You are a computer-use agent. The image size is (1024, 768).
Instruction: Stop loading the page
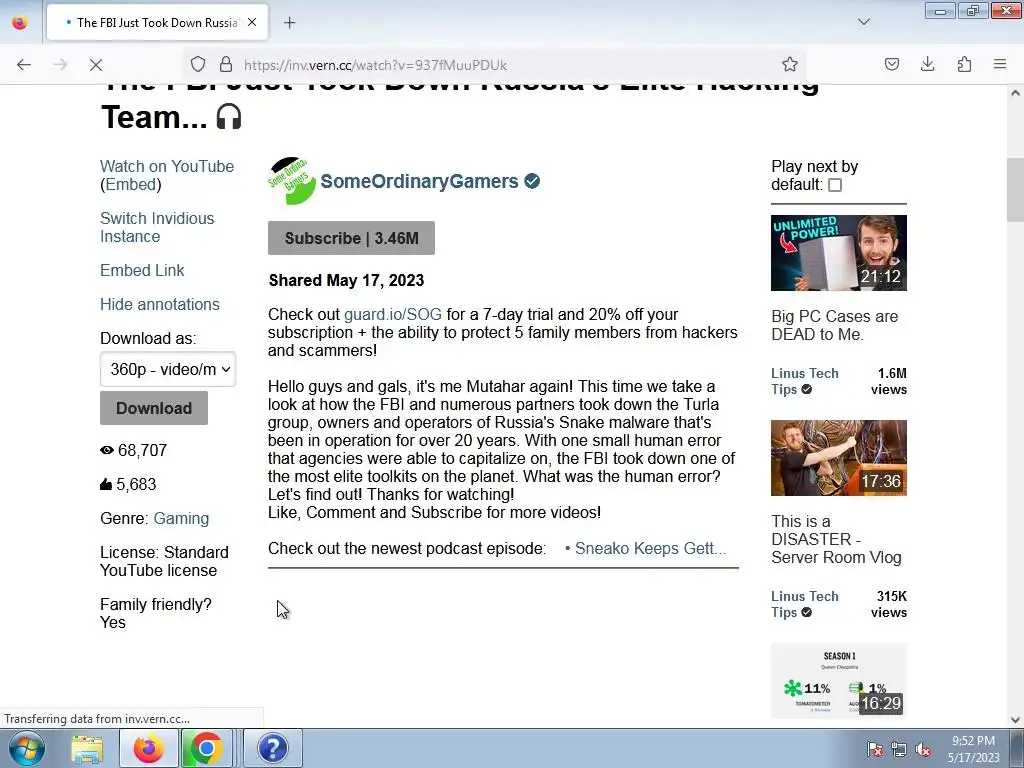tap(95, 65)
